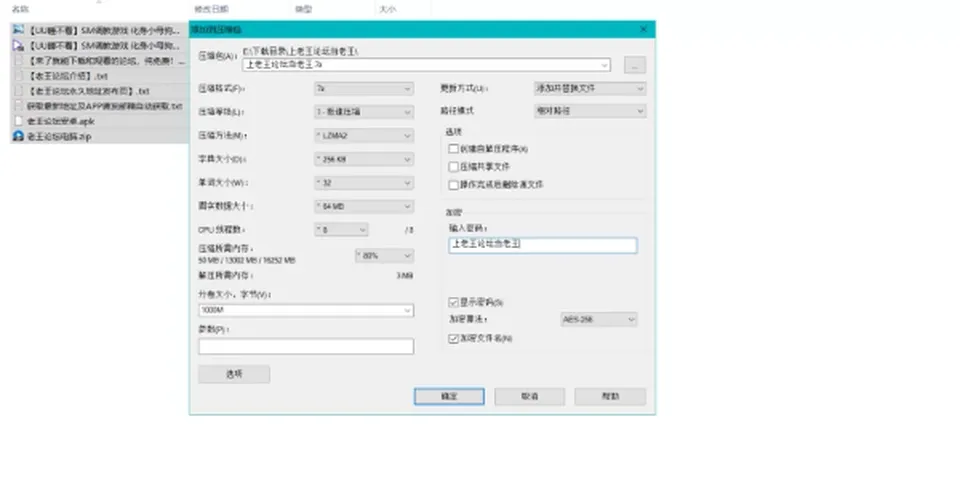Select the file 【老王论坛介绍】.txt
Viewport: 960px width, 502px height.
pyautogui.click(x=67, y=76)
